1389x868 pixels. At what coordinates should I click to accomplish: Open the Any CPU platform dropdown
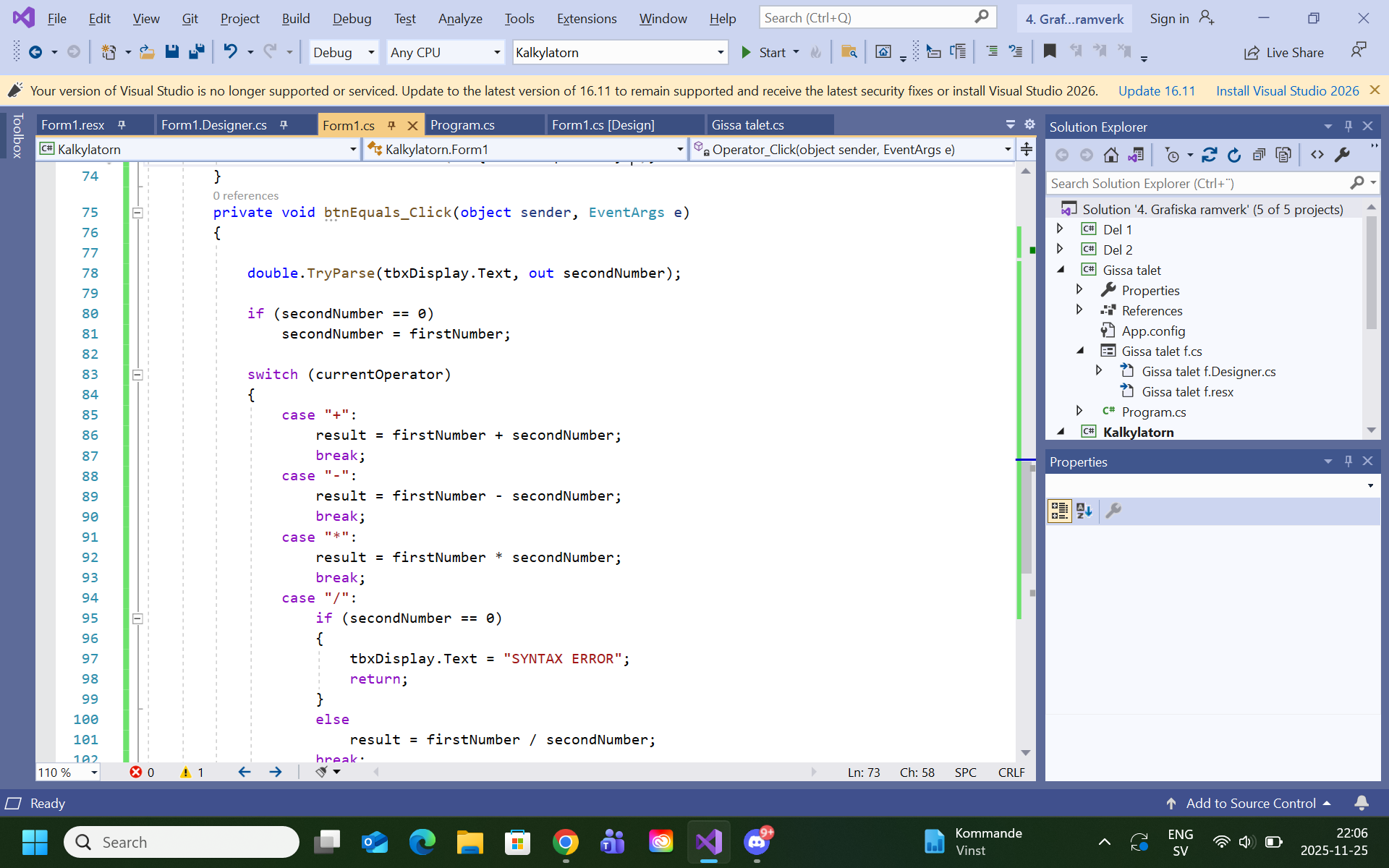click(x=496, y=52)
